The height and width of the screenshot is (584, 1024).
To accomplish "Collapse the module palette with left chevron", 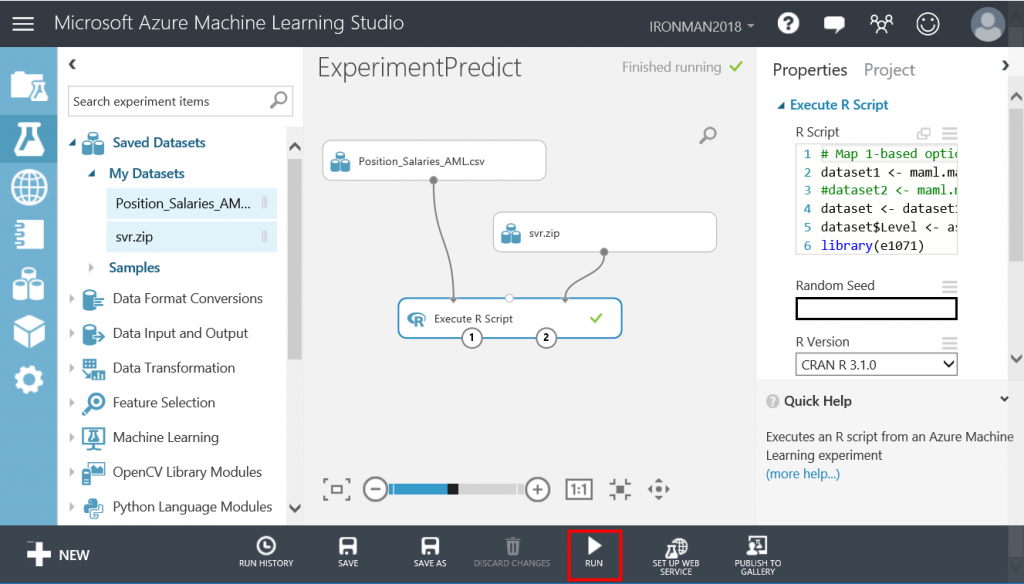I will pos(72,64).
